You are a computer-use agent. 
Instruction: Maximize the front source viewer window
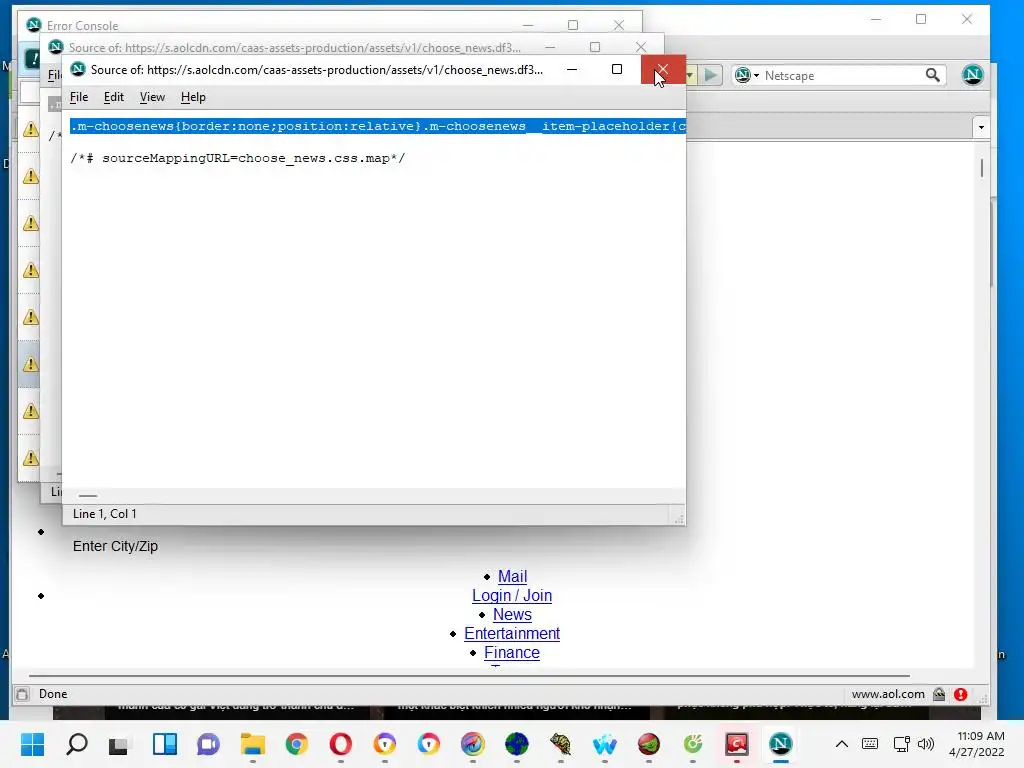[616, 69]
